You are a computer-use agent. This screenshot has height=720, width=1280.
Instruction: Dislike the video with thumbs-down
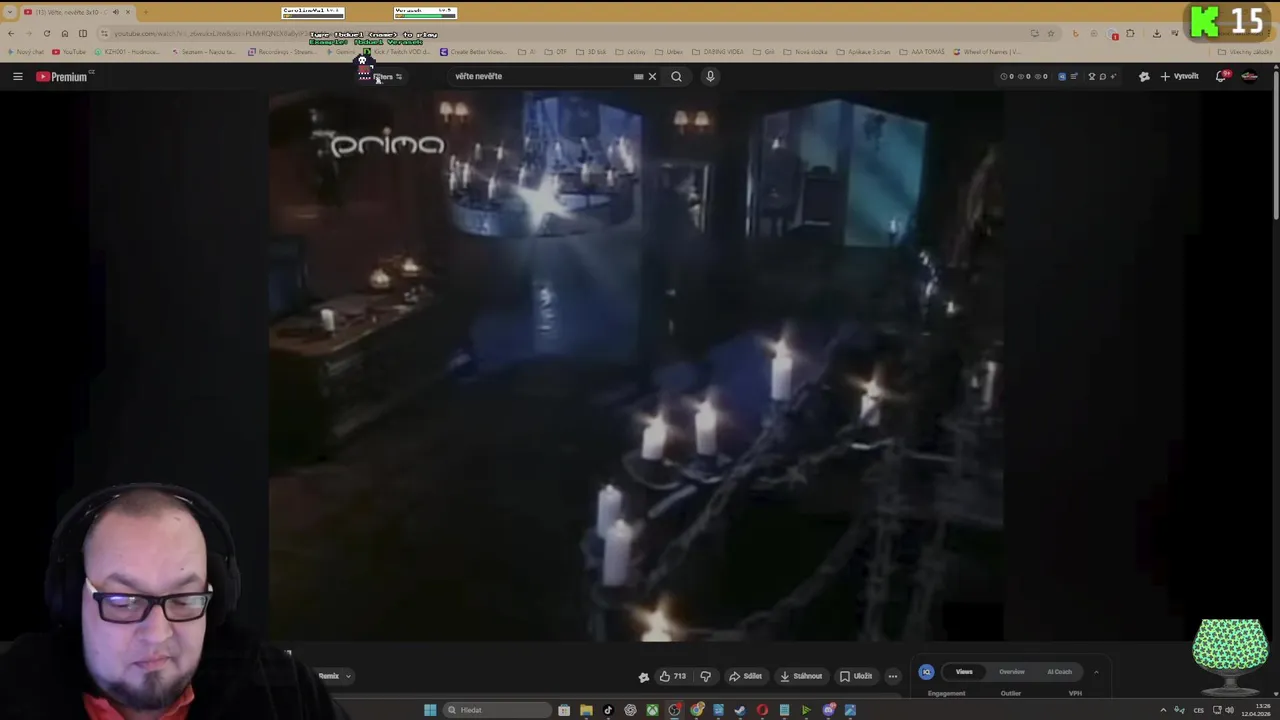point(705,676)
